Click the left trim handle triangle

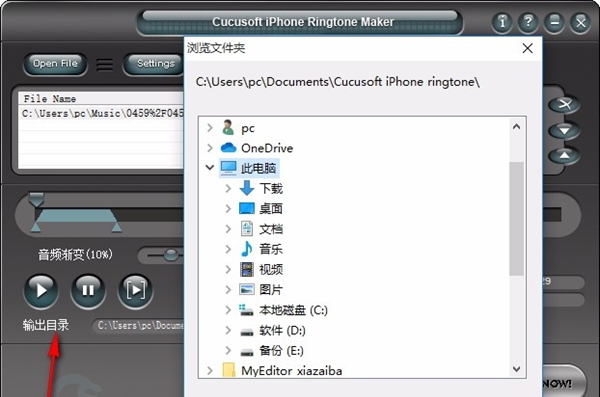36,228
